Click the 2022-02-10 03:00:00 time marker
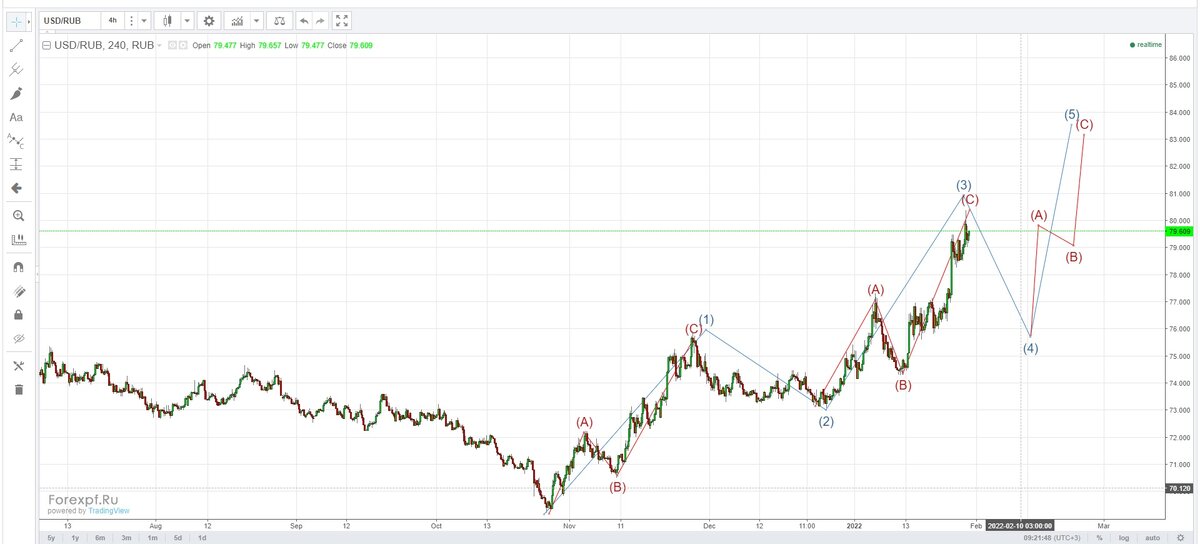1200x544 pixels. click(x=1020, y=524)
